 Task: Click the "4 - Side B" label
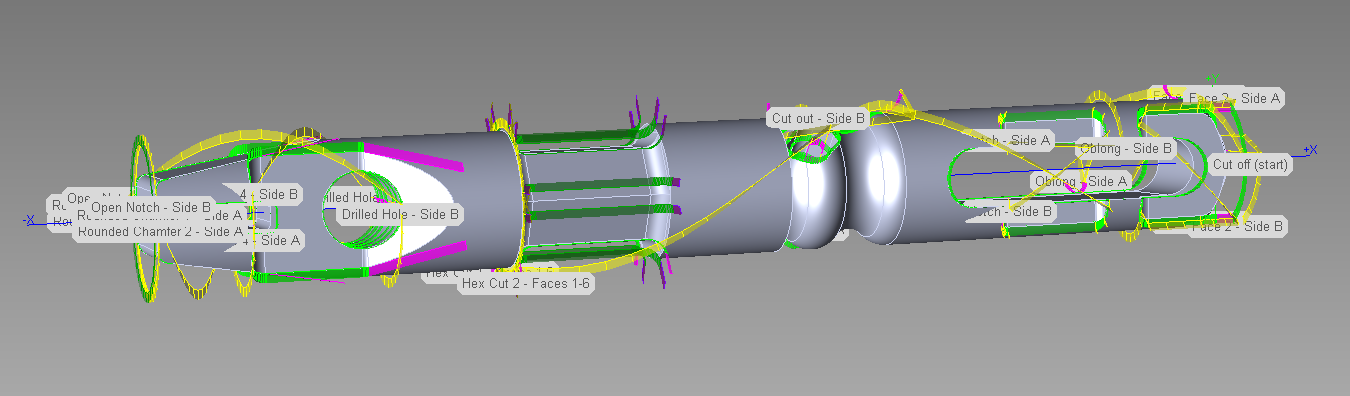pyautogui.click(x=269, y=194)
